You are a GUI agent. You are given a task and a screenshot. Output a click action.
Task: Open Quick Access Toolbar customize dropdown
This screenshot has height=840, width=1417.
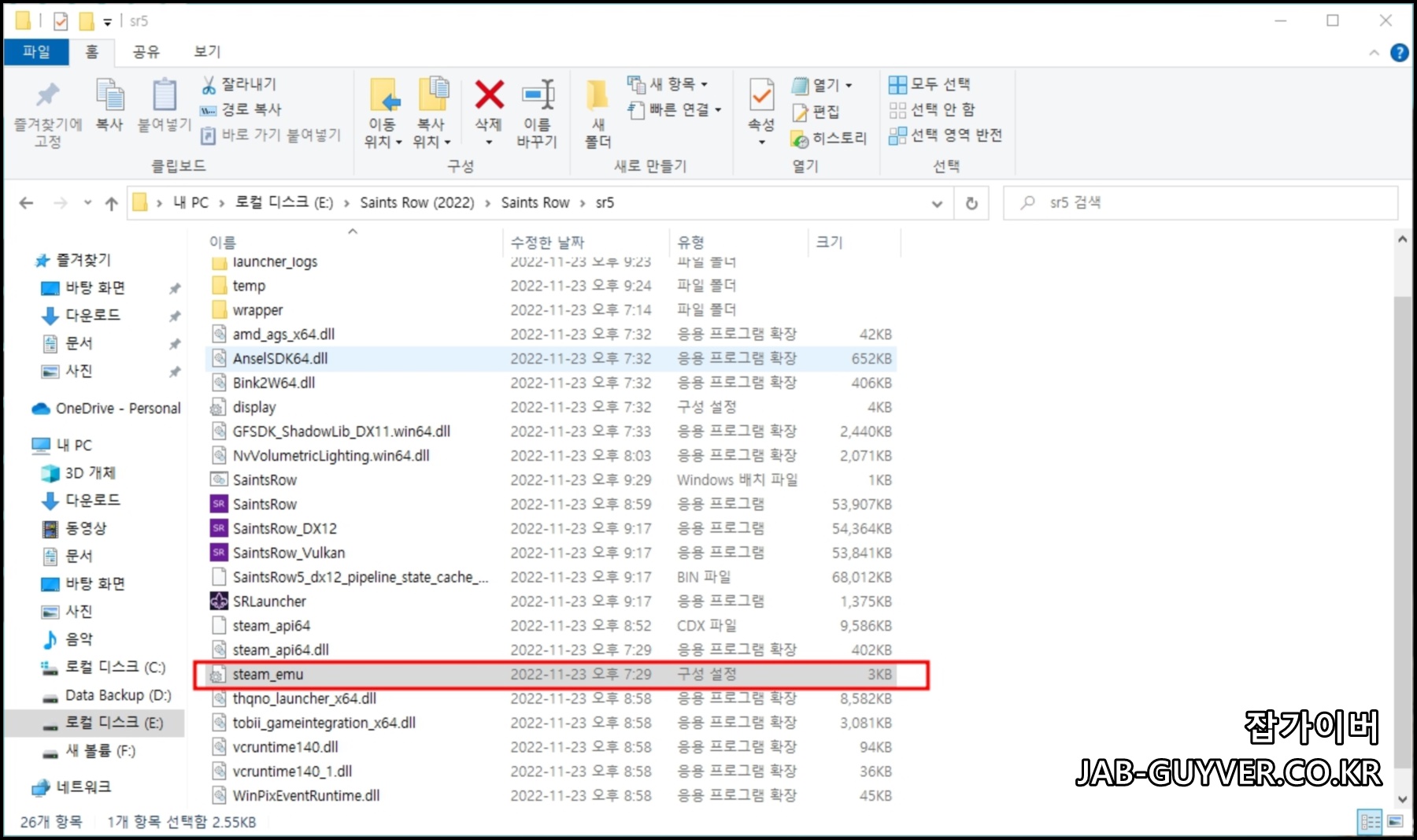(107, 21)
